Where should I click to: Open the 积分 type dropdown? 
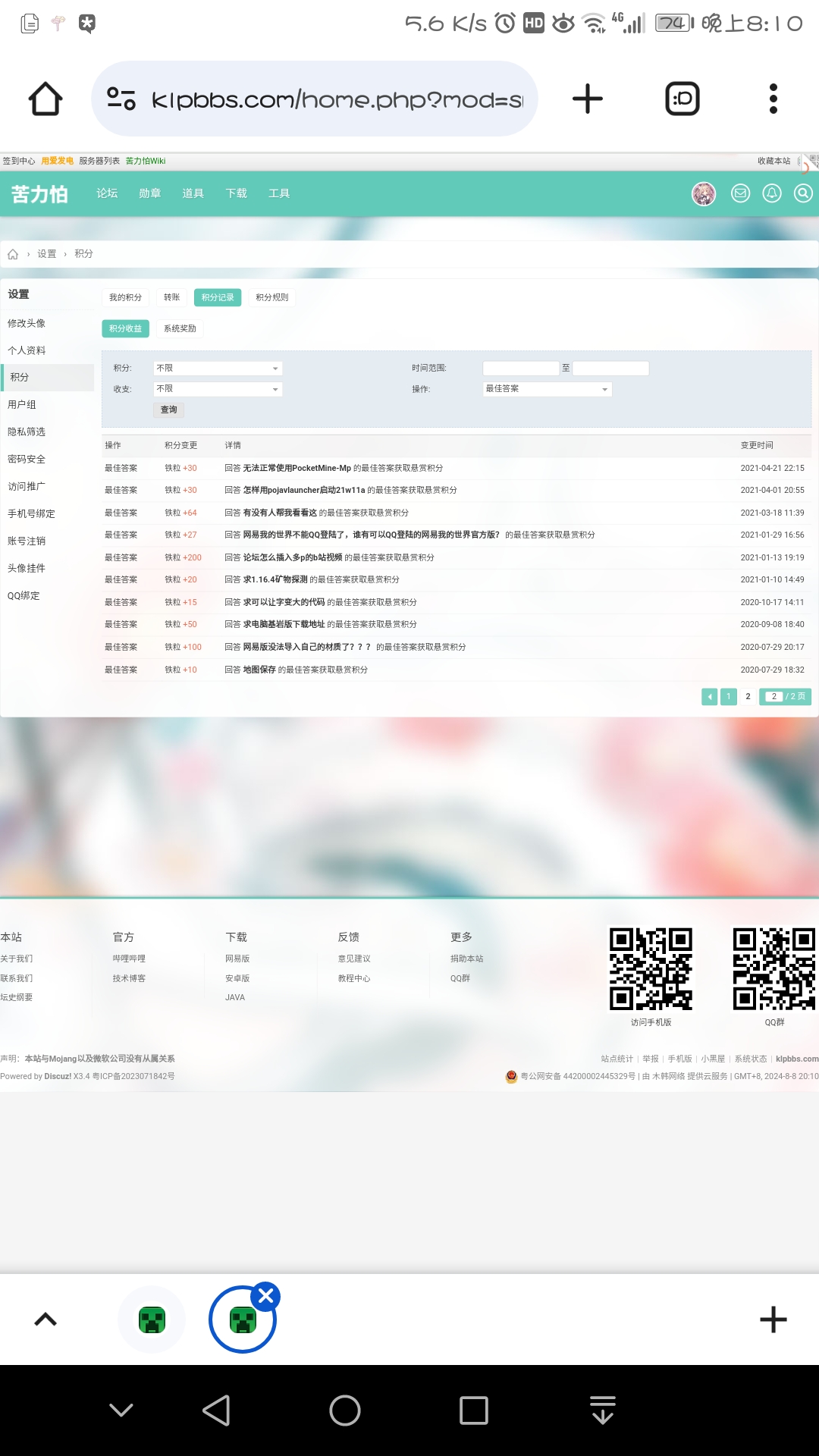(218, 369)
